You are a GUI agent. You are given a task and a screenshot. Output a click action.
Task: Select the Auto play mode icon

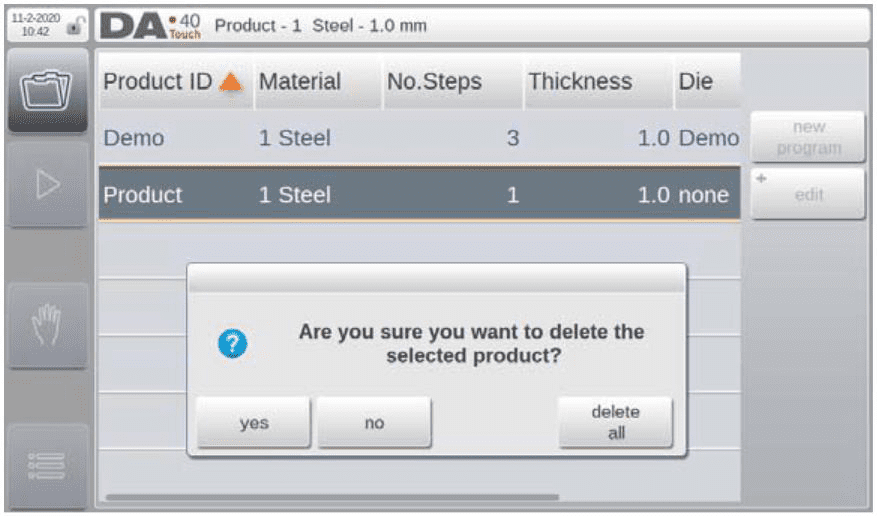(x=48, y=184)
